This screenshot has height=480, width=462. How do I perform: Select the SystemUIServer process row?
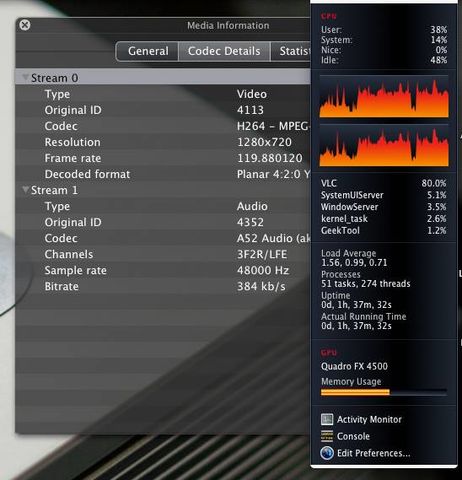point(383,195)
